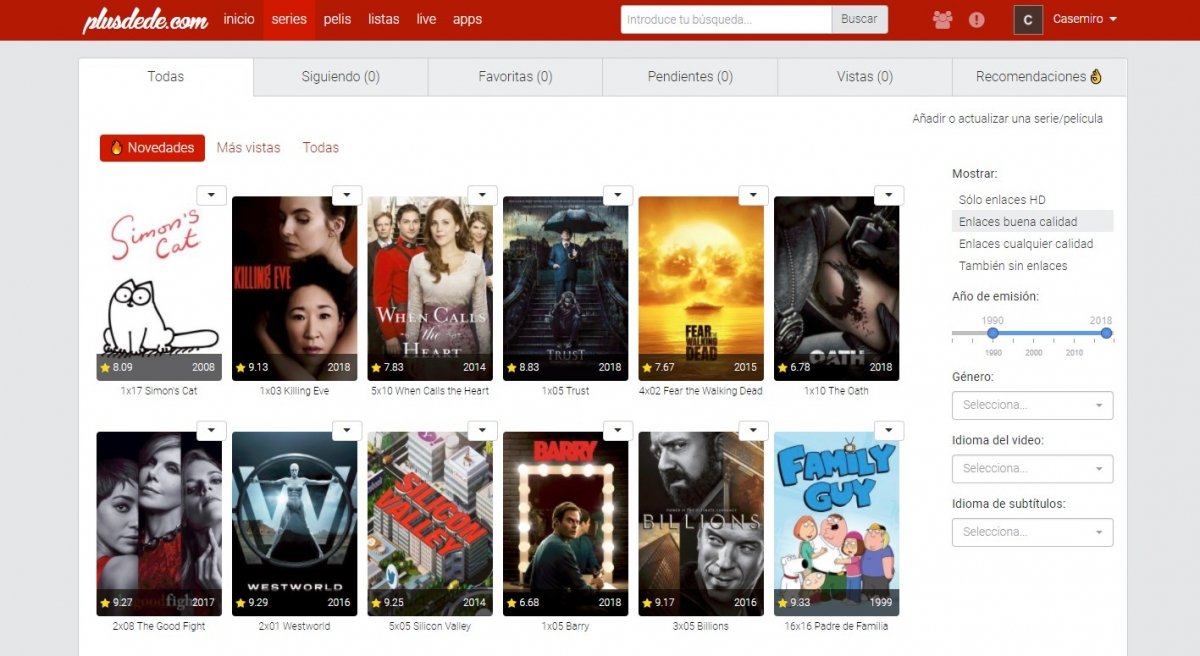The height and width of the screenshot is (656, 1200).
Task: Open The Good Fight poster
Action: (x=159, y=524)
